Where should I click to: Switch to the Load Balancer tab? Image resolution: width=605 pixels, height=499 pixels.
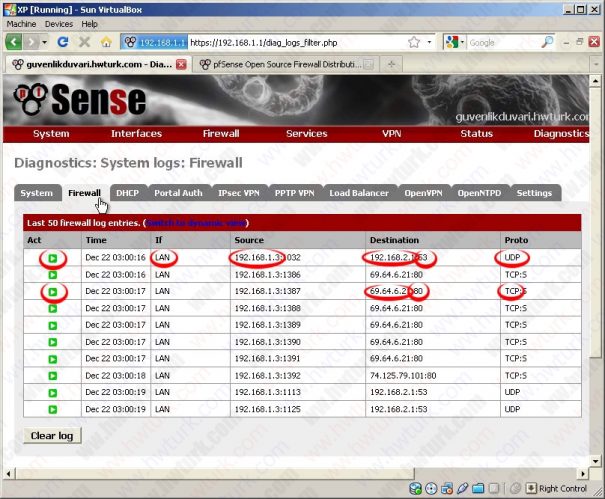pyautogui.click(x=359, y=193)
